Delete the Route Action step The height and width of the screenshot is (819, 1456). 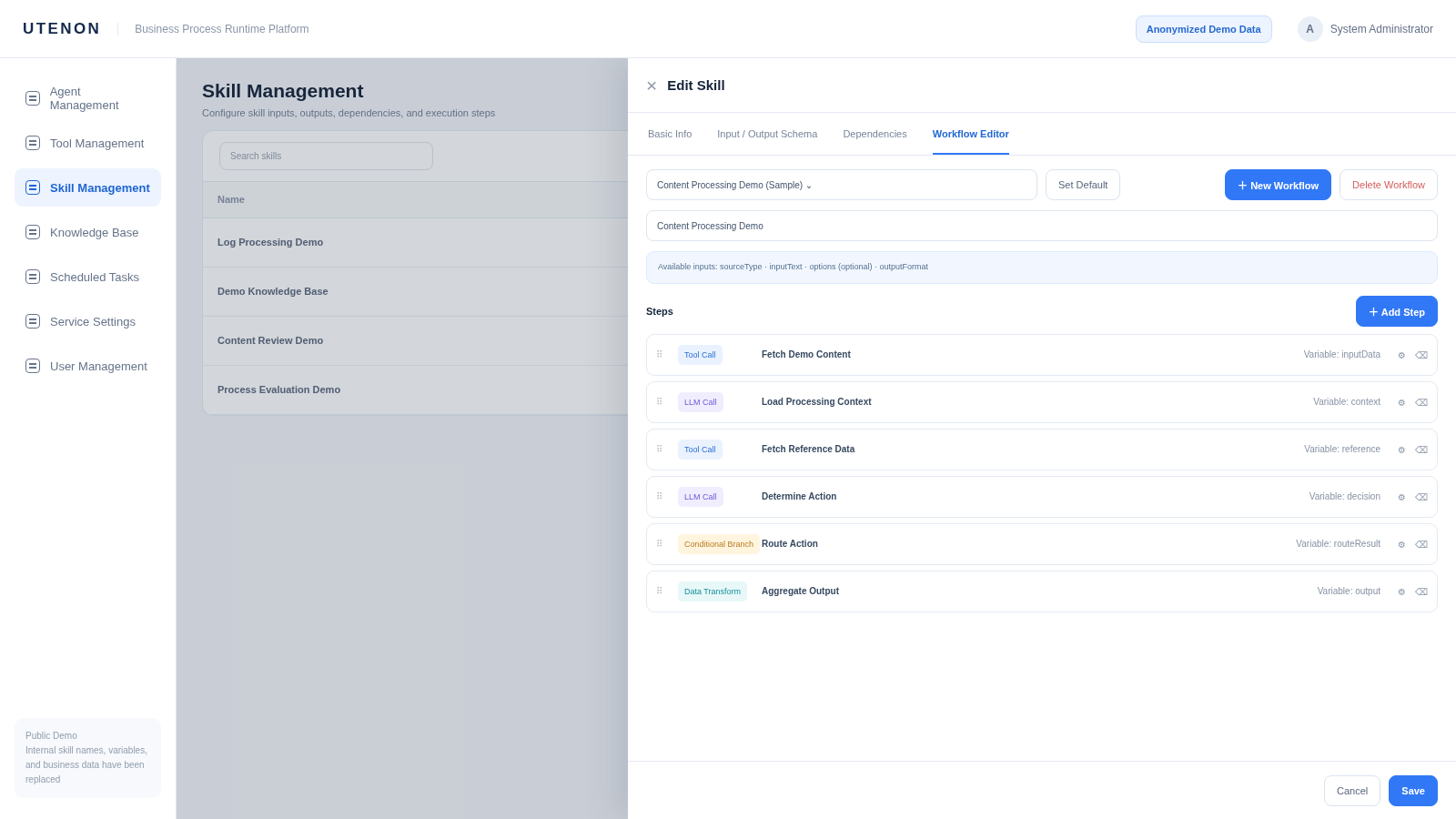click(1421, 545)
